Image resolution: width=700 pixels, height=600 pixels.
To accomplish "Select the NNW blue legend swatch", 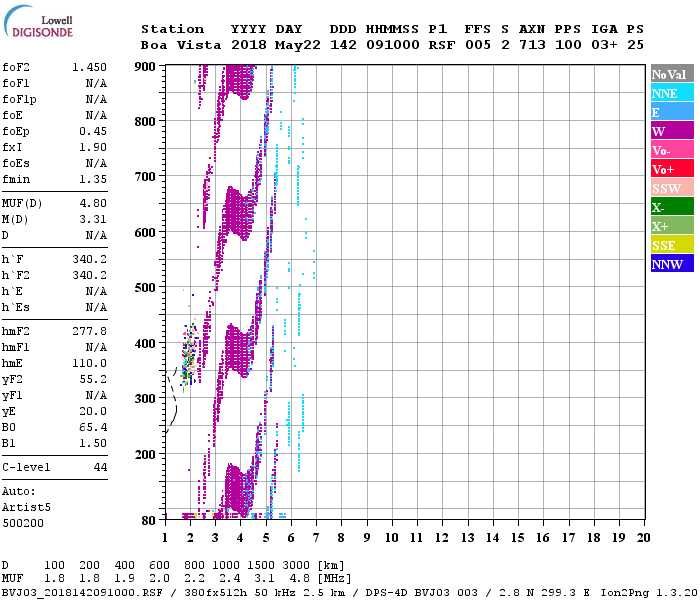I will (x=672, y=264).
